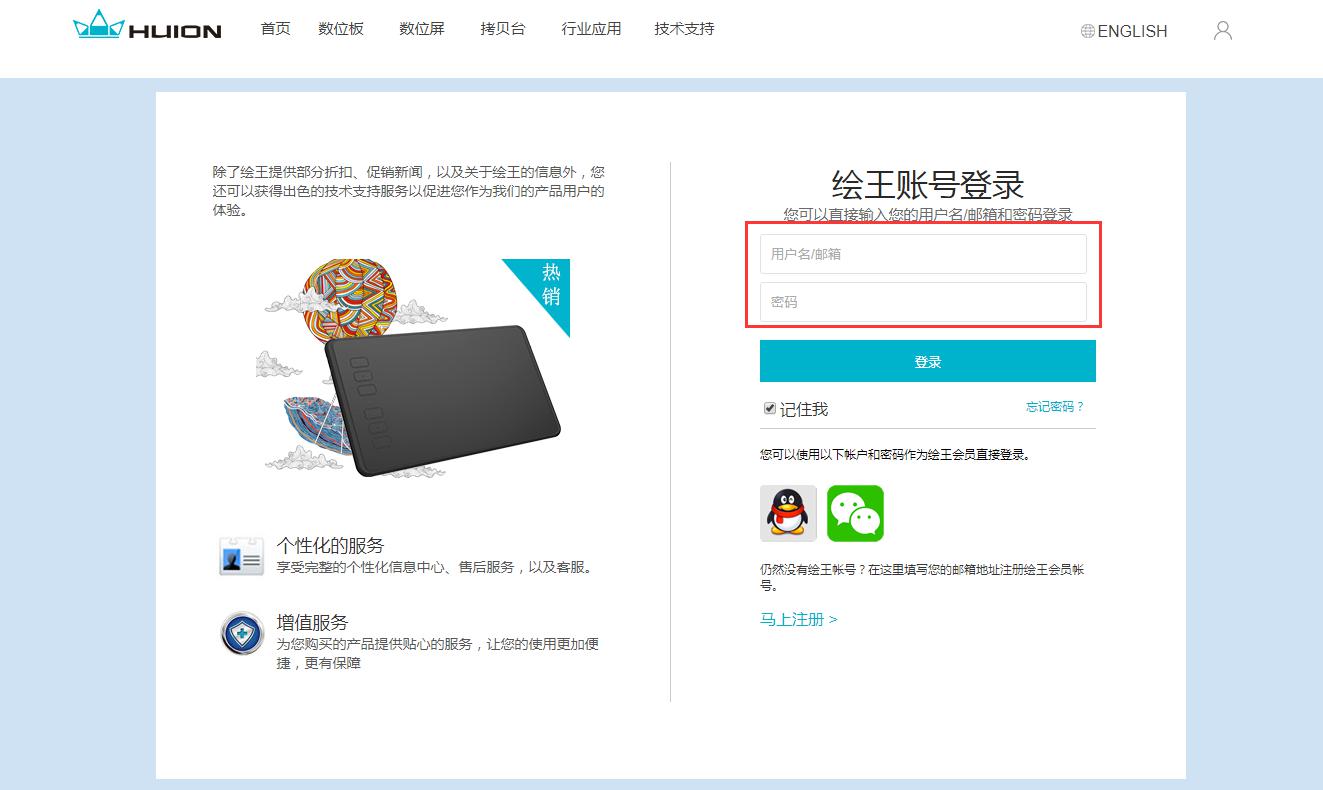The height and width of the screenshot is (790, 1323).
Task: Click the 记住我 label text
Action: pos(804,409)
